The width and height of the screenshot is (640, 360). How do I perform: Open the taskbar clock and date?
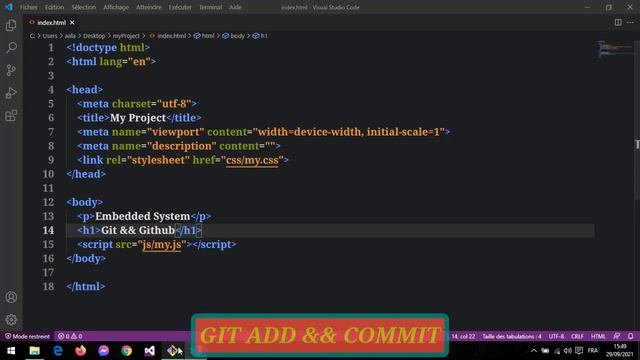[x=620, y=351]
